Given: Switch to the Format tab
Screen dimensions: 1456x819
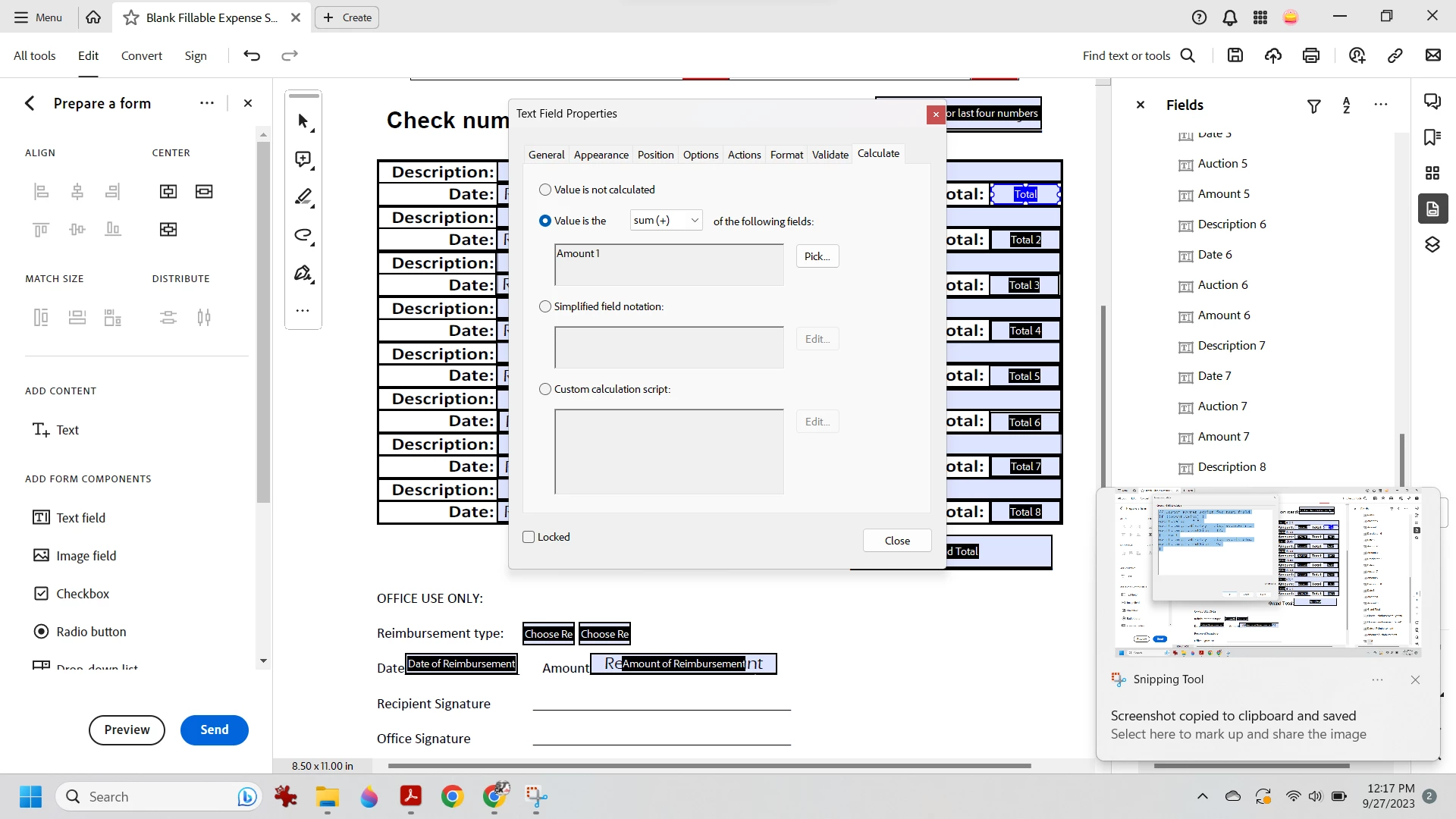Looking at the screenshot, I should tap(786, 155).
